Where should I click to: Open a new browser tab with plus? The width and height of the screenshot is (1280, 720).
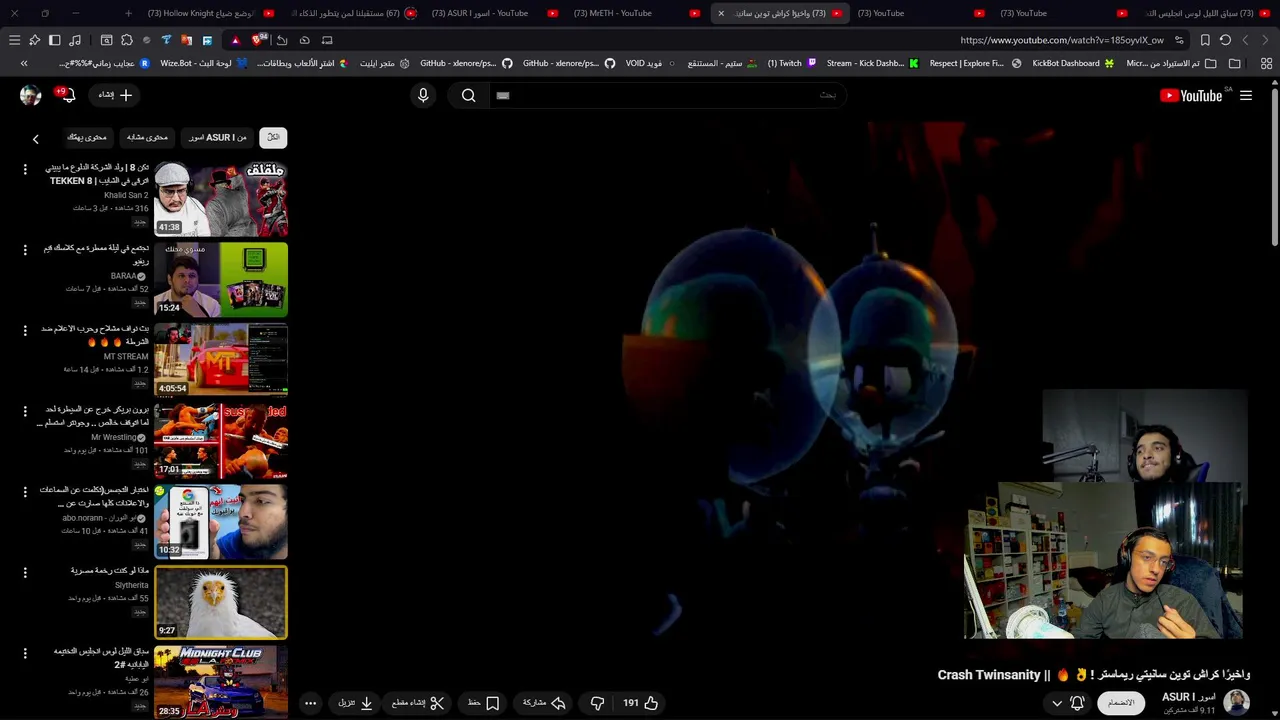pos(128,13)
